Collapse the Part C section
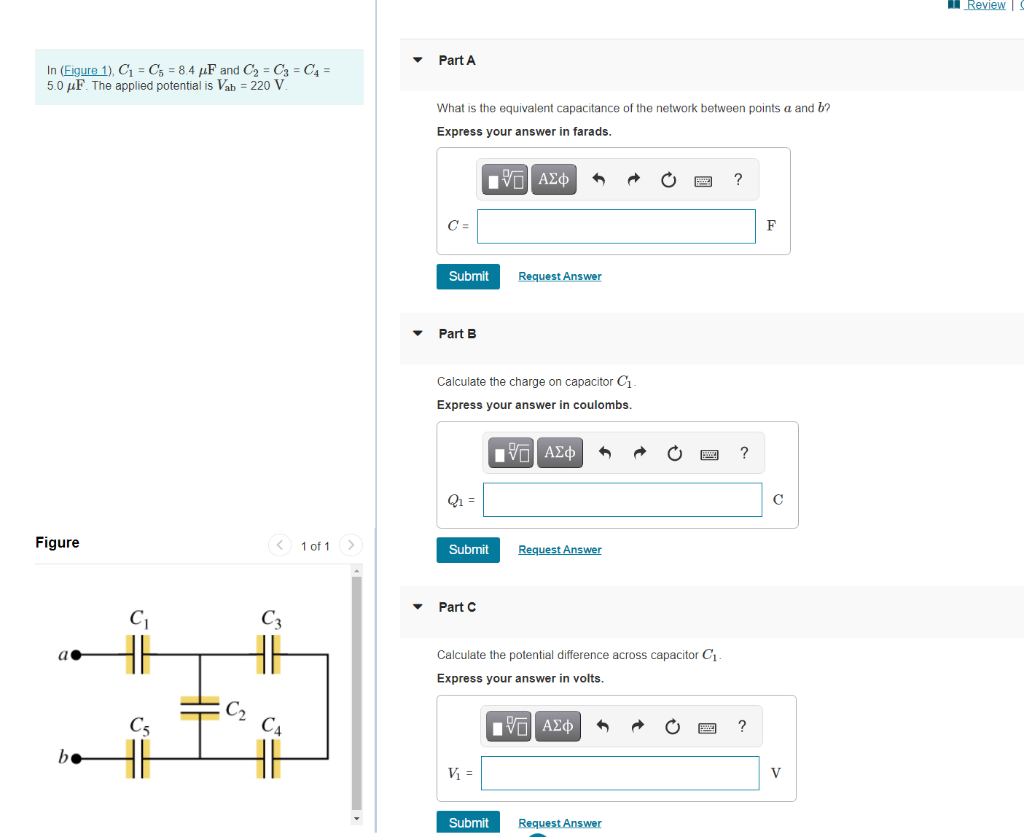The width and height of the screenshot is (1024, 837). [x=417, y=606]
